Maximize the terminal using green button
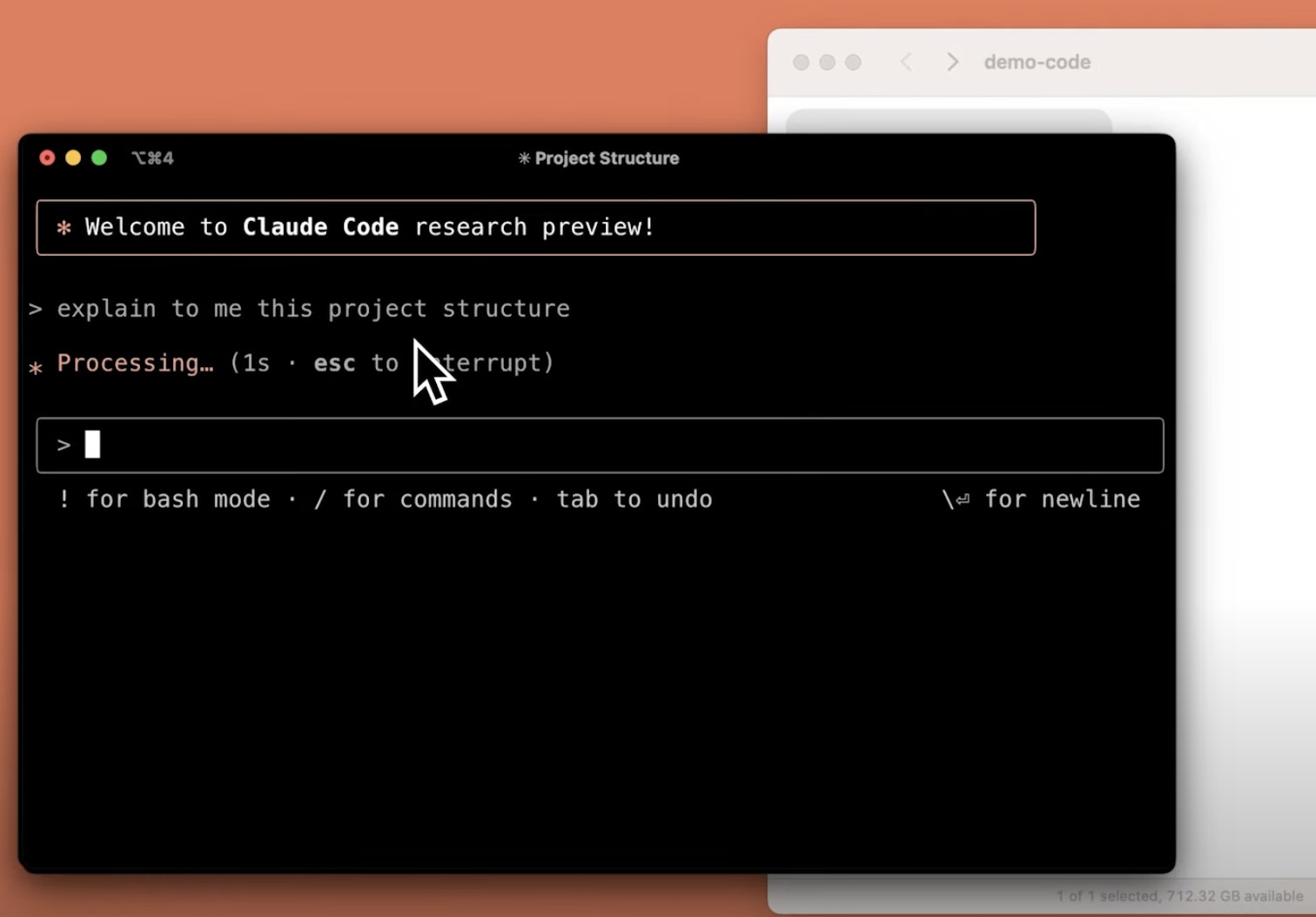The image size is (1316, 917). [x=99, y=157]
